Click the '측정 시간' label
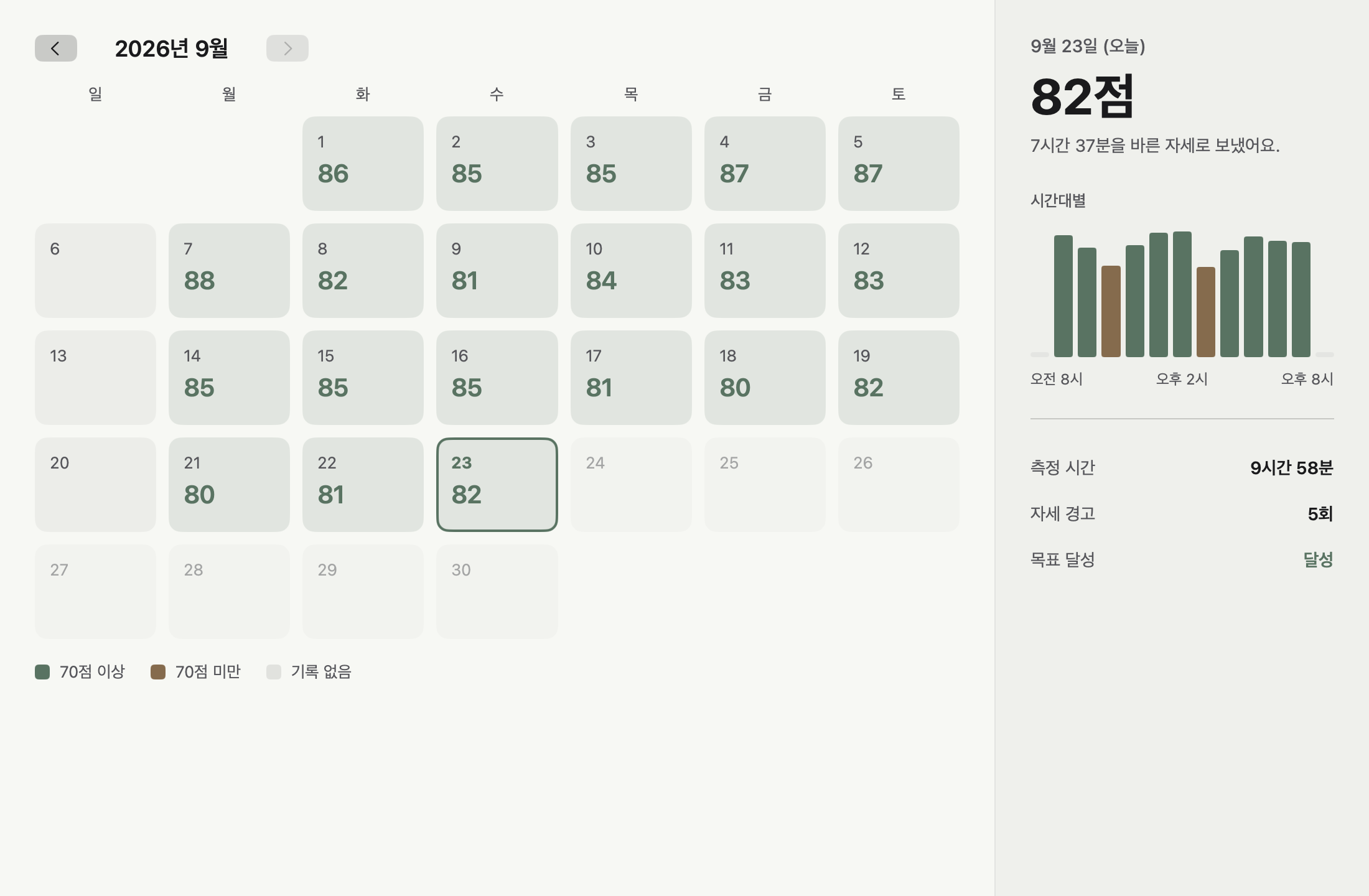Screen dimensions: 1369x896 pos(1063,468)
